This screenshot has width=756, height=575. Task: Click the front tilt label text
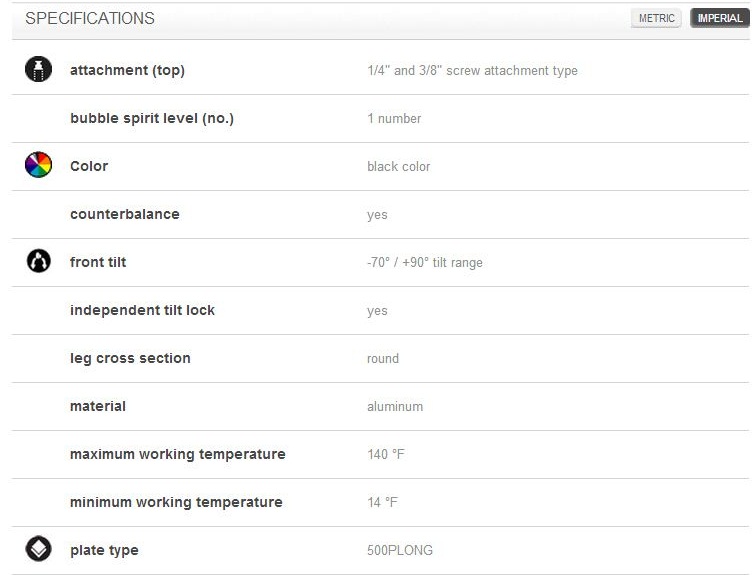click(98, 262)
